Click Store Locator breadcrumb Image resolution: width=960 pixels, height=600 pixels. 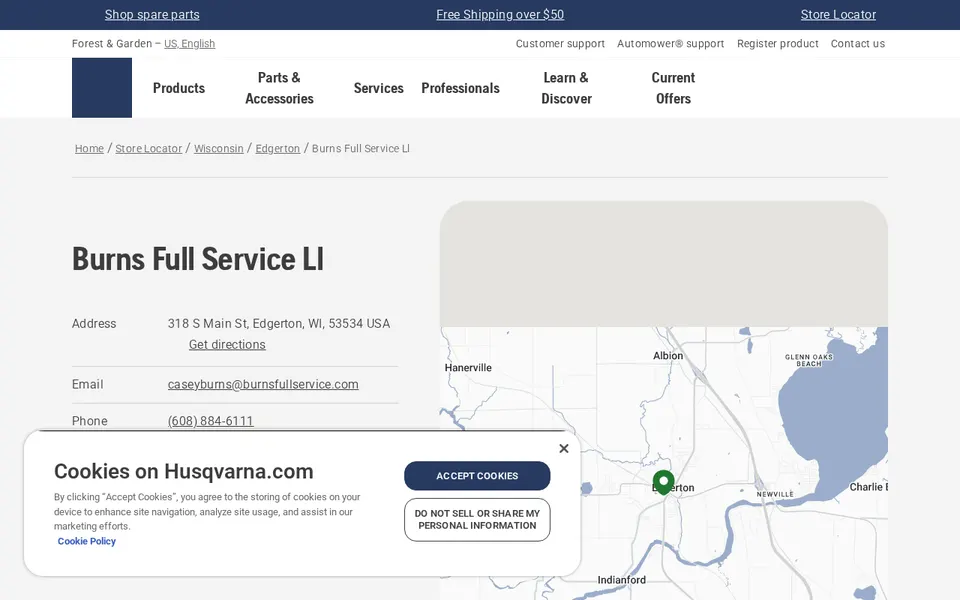149,149
